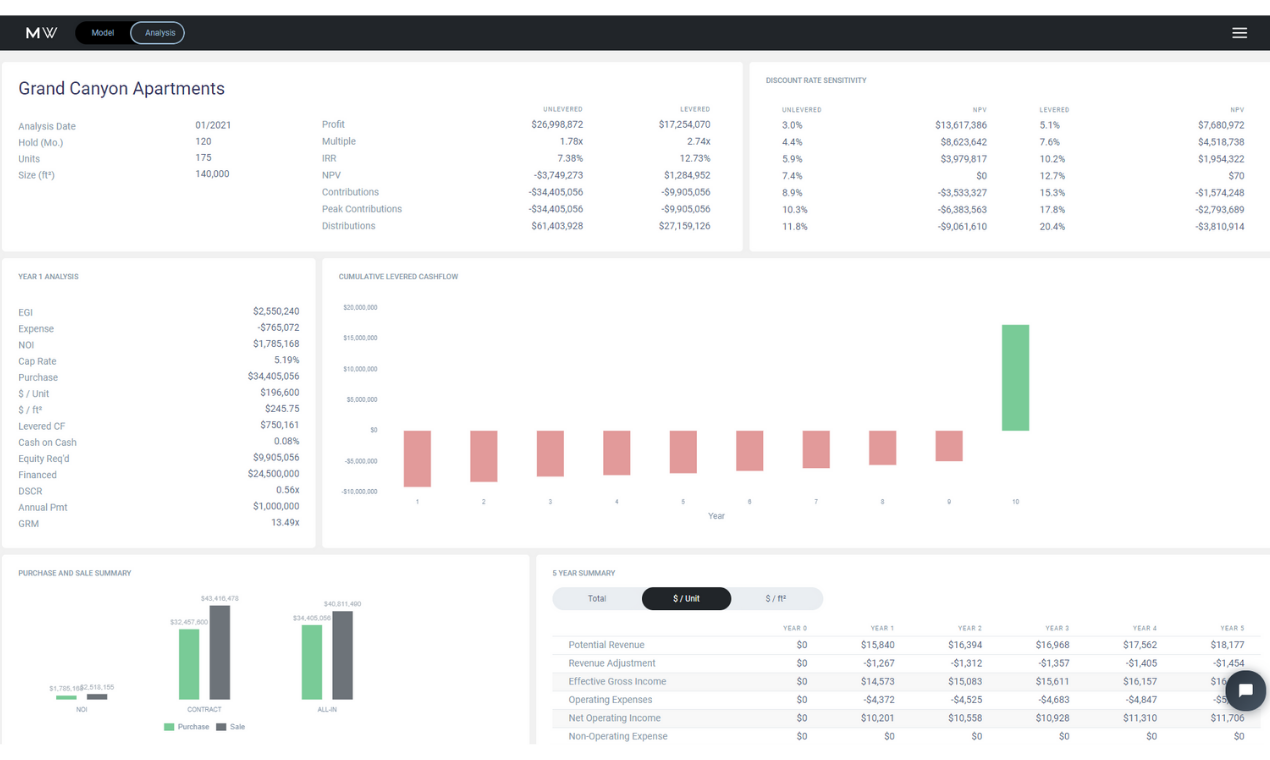Click the Contract Purchase bar labeled $32,457,600
This screenshot has width=1270, height=760.
coord(189,665)
